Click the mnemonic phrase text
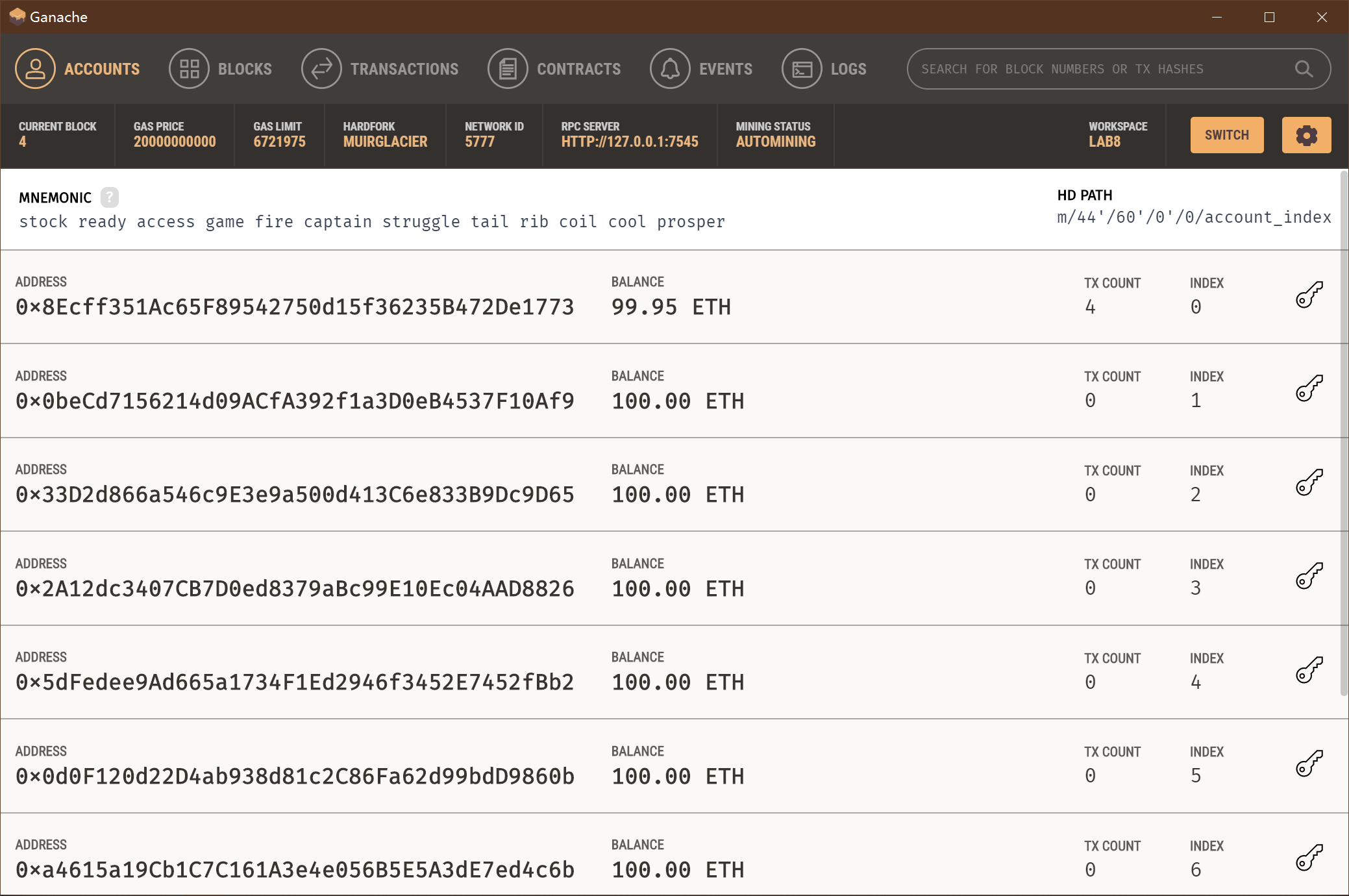This screenshot has height=896, width=1349. (372, 222)
